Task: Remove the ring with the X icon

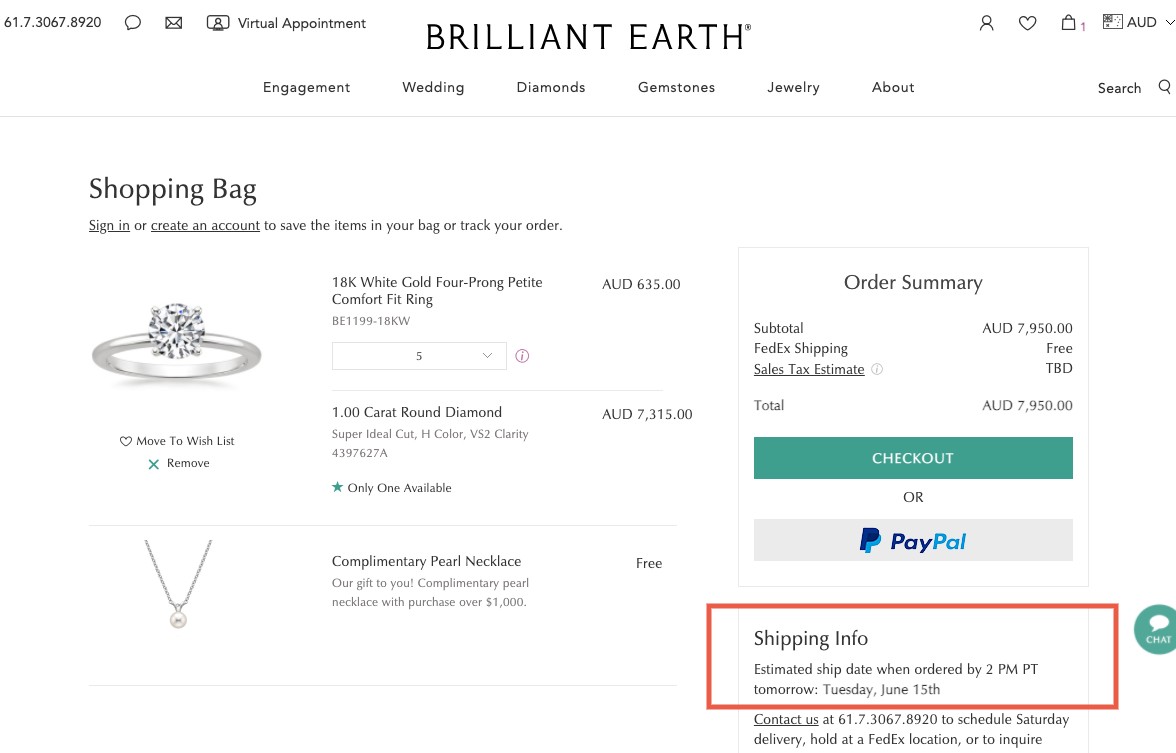Action: pos(154,463)
